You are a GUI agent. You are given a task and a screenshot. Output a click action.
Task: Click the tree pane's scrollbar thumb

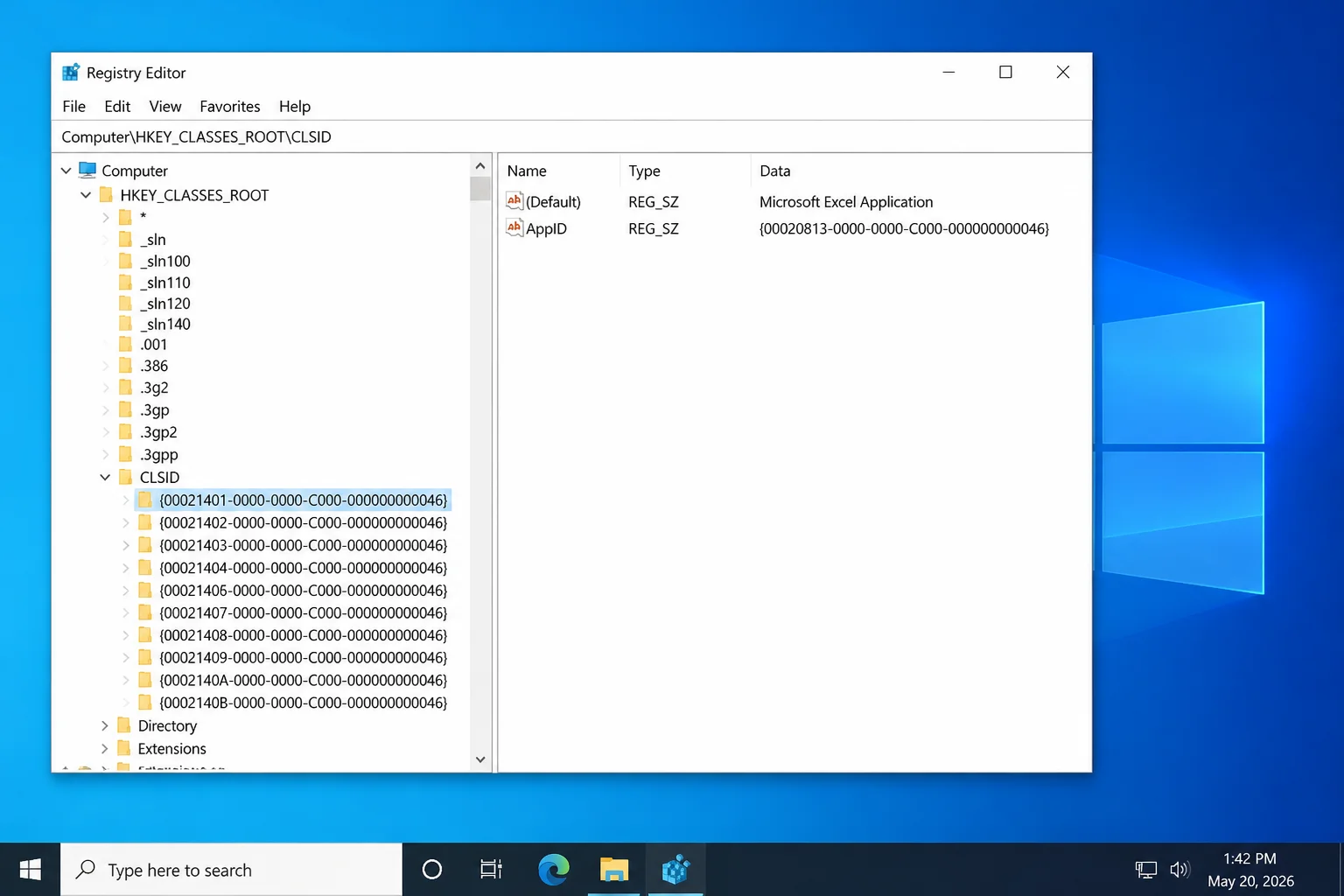click(x=480, y=189)
